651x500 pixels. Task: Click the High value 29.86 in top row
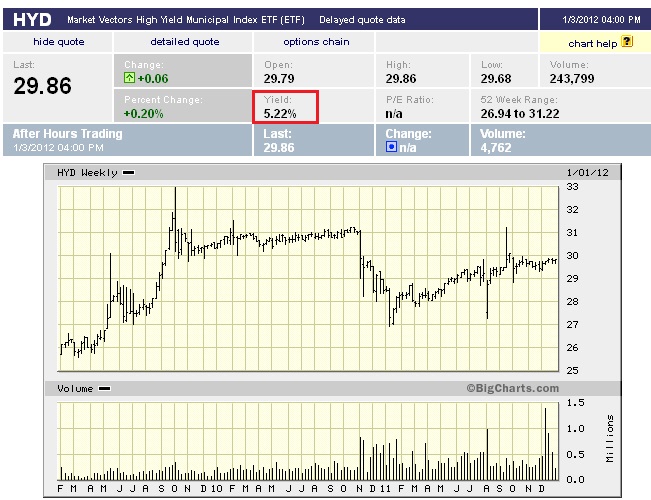401,78
